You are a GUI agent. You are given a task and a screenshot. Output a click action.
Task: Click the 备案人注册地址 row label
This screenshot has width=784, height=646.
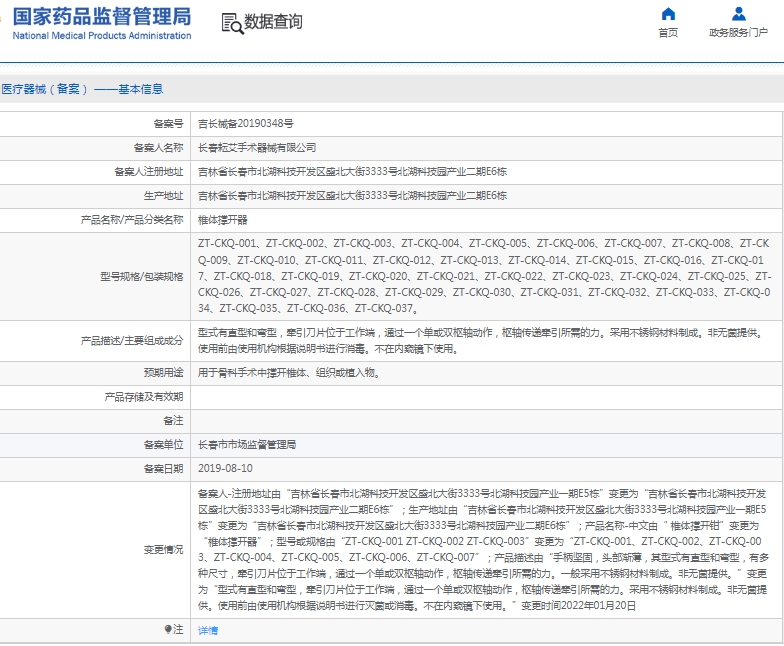[x=148, y=172]
